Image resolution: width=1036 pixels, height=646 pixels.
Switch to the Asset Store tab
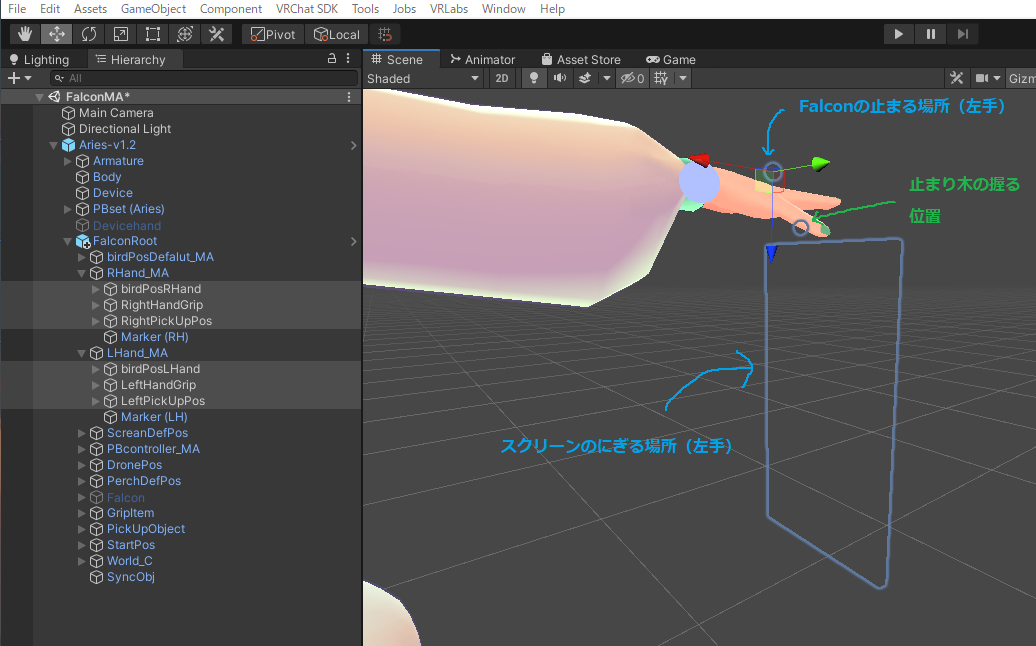(581, 59)
